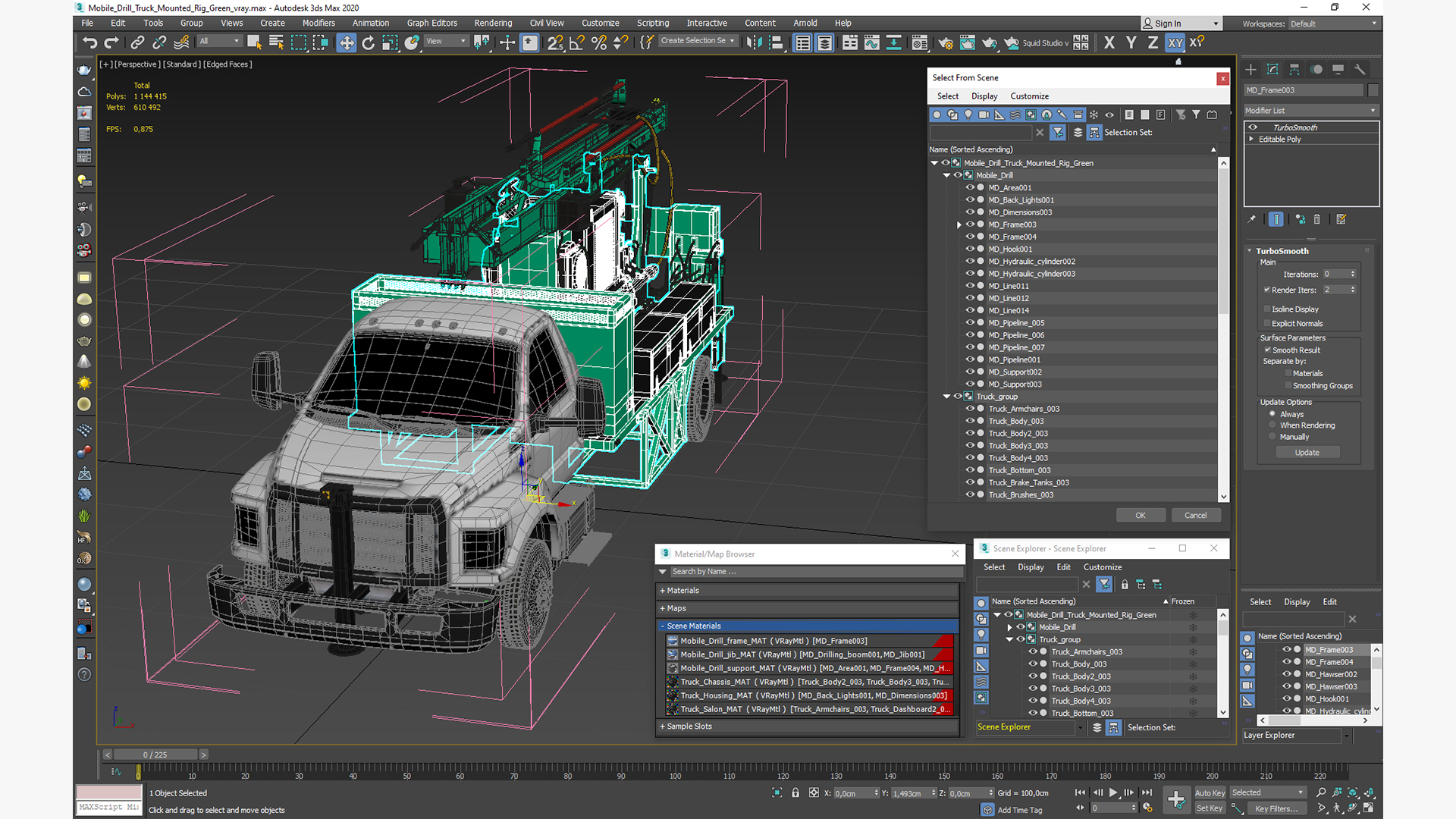Click the OK button in Select From Scene
The height and width of the screenshot is (819, 1456).
(x=1141, y=515)
